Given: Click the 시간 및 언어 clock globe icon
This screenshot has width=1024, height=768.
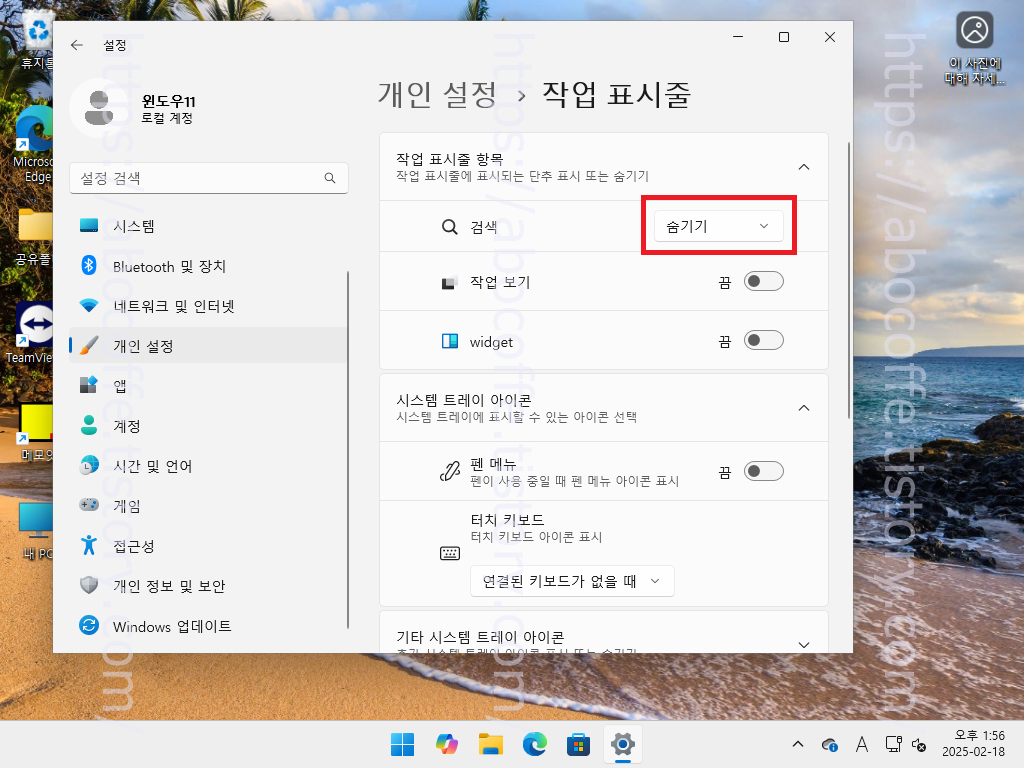Looking at the screenshot, I should (x=89, y=466).
